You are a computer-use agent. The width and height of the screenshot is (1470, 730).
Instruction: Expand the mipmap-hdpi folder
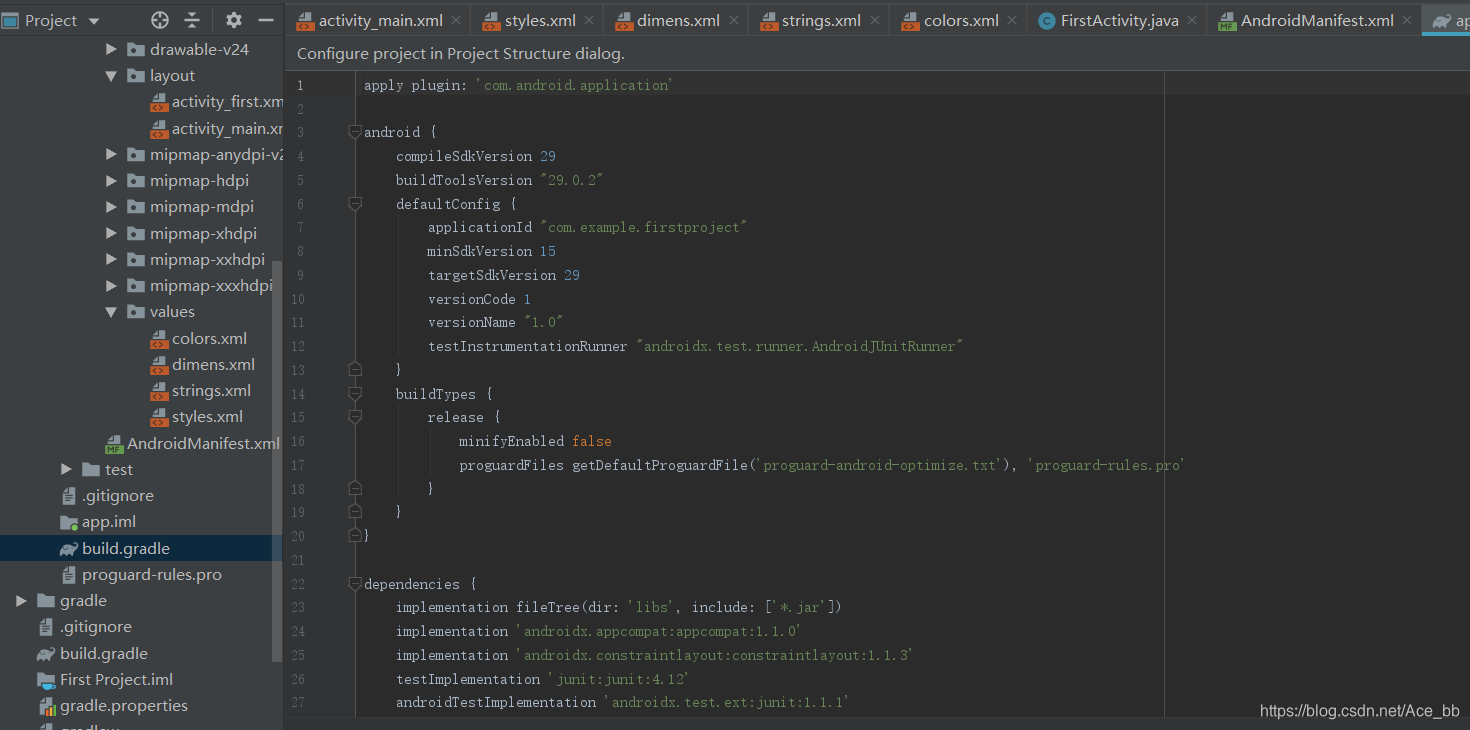tap(110, 180)
